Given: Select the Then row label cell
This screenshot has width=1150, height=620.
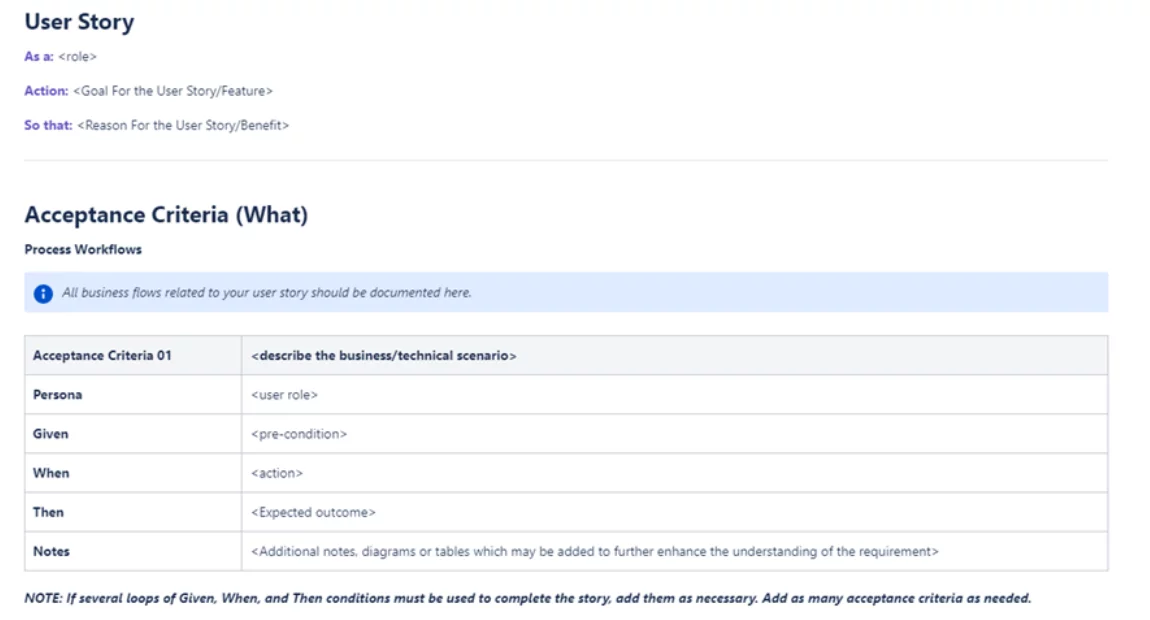Looking at the screenshot, I should 48,512.
